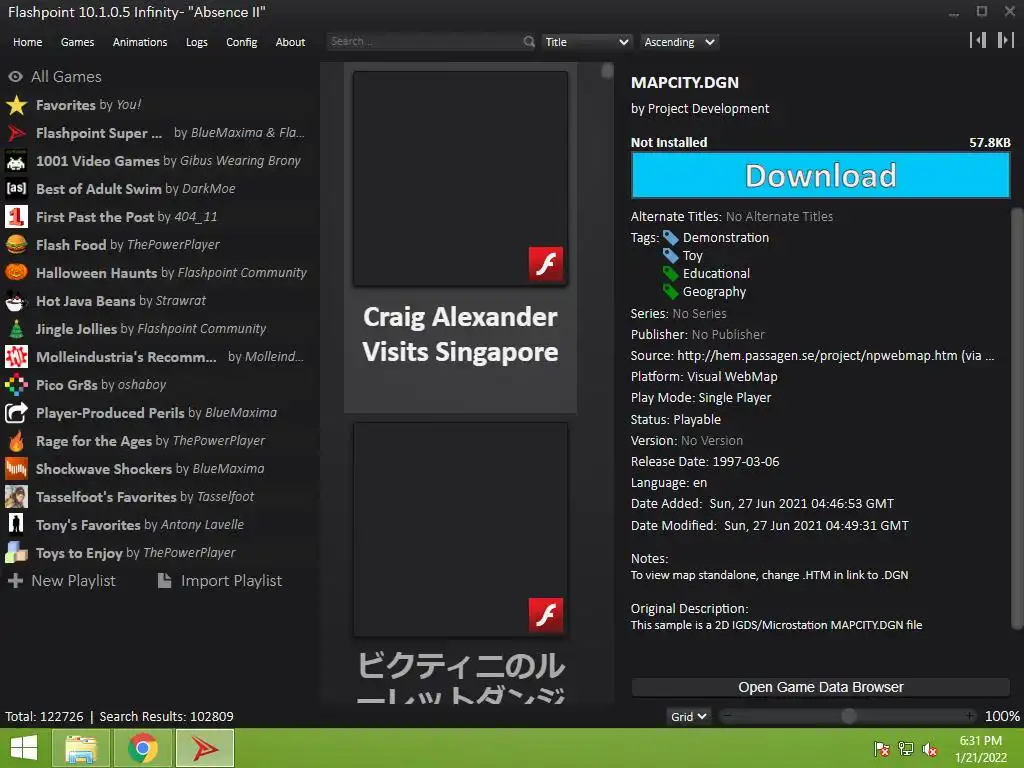Open the Title sort-by dropdown

(586, 42)
